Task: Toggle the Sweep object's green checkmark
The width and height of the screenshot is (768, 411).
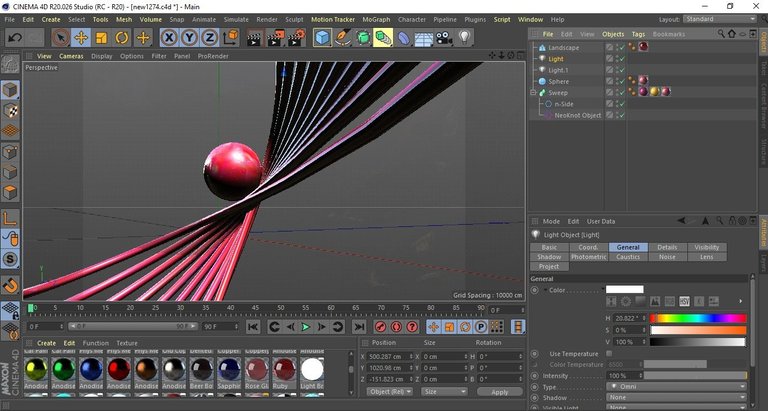Action: [x=622, y=93]
